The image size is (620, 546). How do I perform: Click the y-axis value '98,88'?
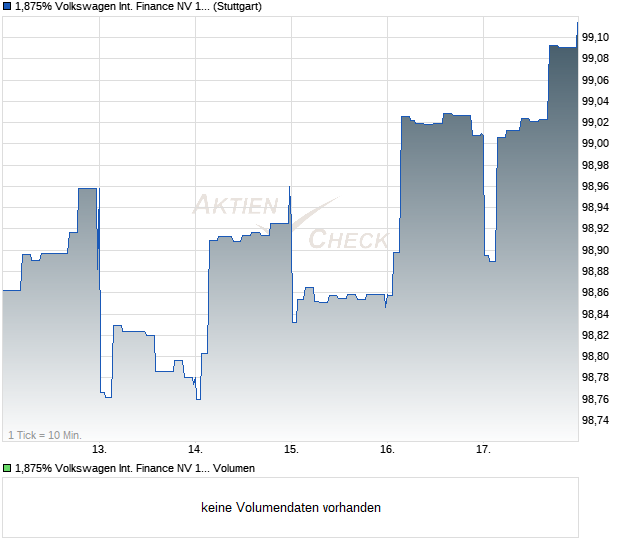click(595, 271)
